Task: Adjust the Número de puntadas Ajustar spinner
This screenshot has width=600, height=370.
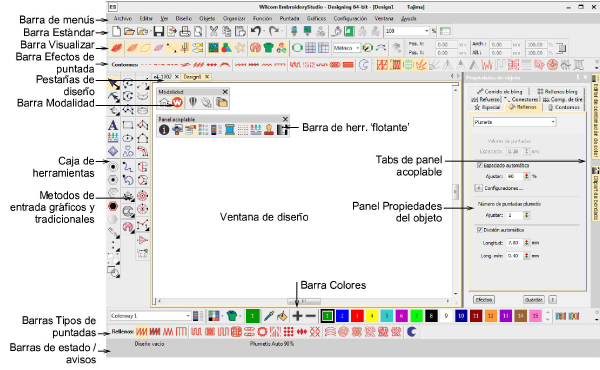Action: click(x=527, y=215)
